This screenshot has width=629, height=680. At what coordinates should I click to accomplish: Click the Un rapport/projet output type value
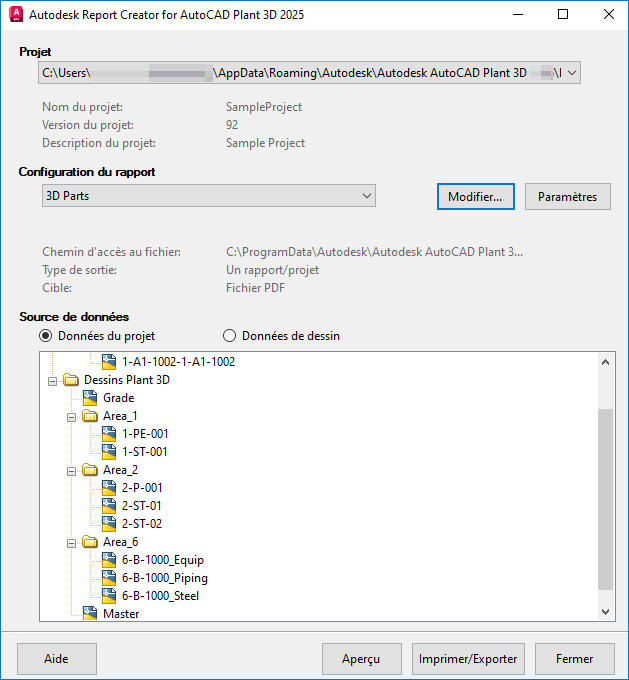pos(272,270)
